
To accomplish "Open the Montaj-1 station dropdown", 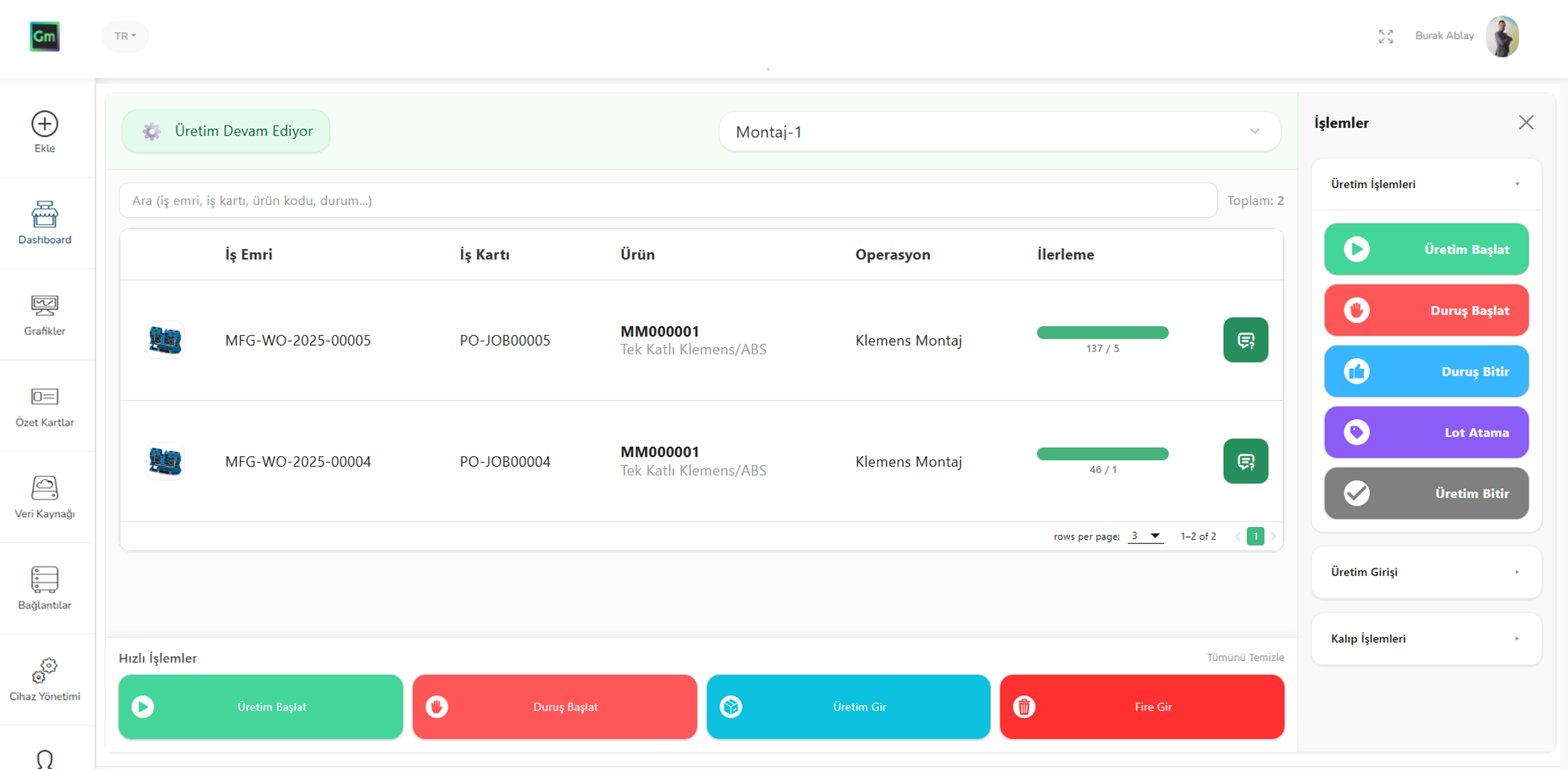I will coord(1000,131).
